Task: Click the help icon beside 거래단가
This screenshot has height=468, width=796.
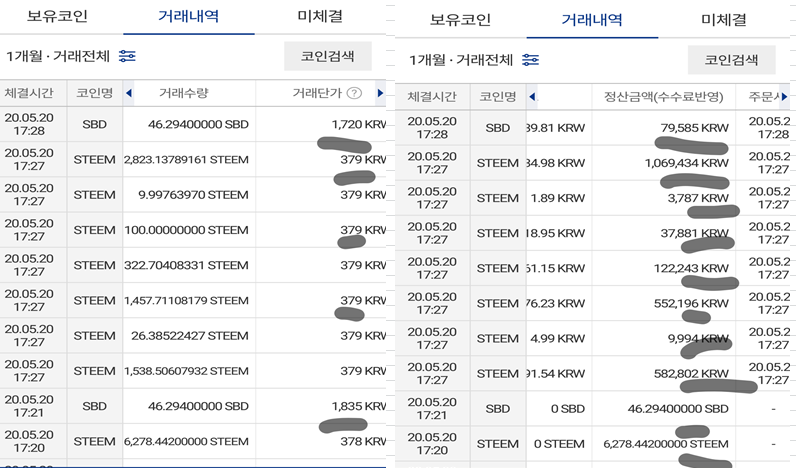Action: pyautogui.click(x=354, y=94)
